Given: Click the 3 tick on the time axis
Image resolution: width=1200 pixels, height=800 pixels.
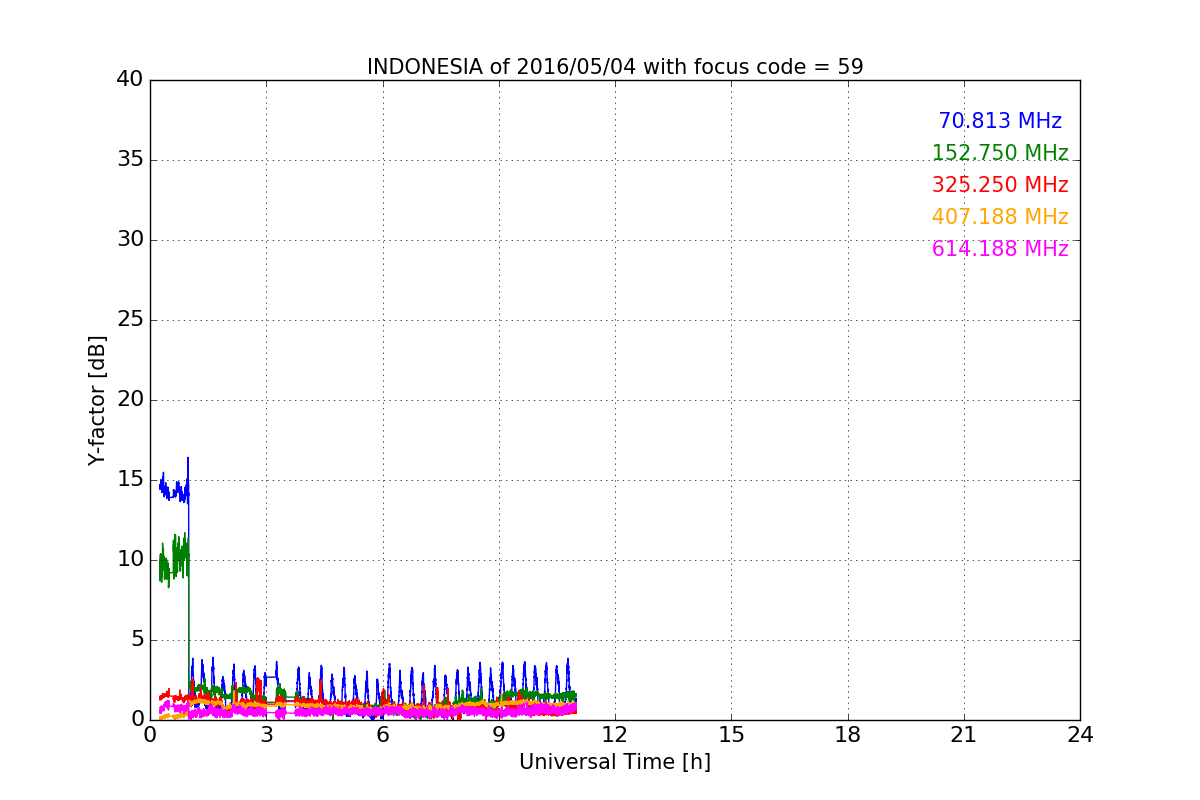Looking at the screenshot, I should 266,734.
